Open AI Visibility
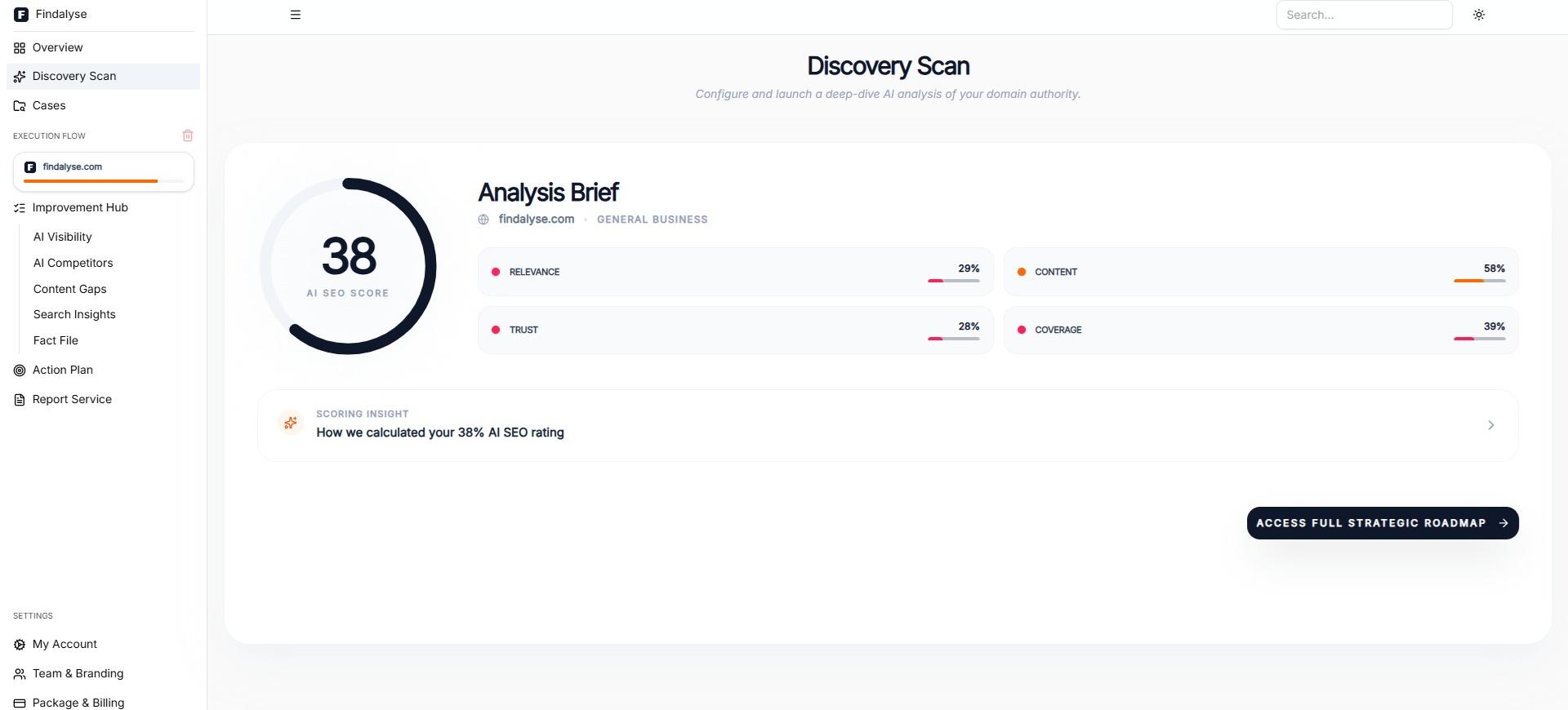This screenshot has width=1568, height=710. tap(62, 237)
